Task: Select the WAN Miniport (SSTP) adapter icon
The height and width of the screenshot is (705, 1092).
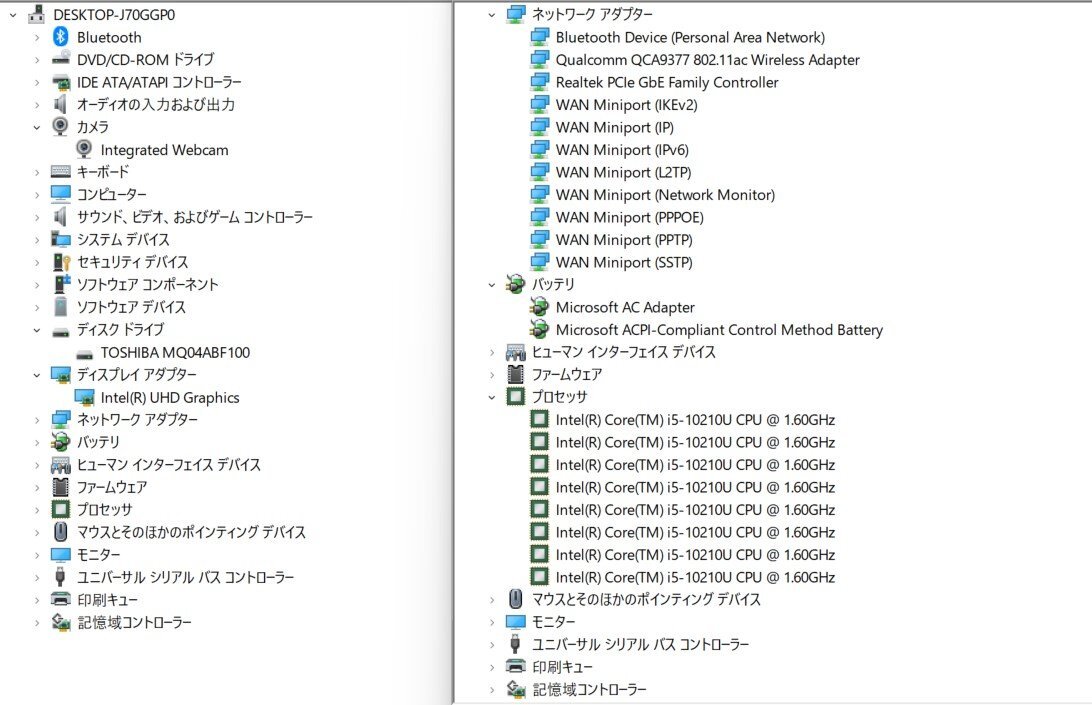Action: [539, 262]
